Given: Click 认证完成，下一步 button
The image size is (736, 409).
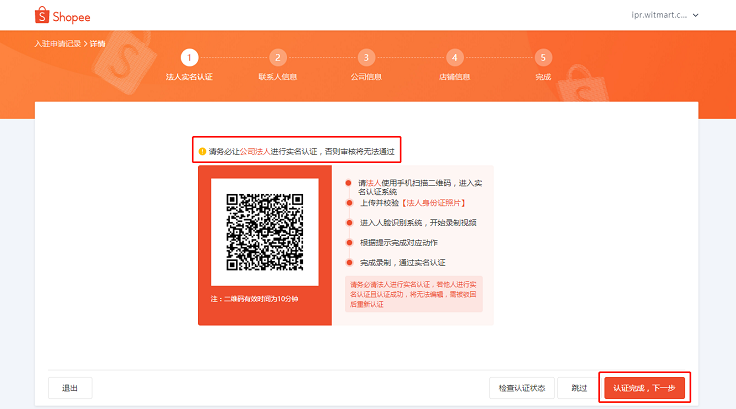Looking at the screenshot, I should click(x=644, y=388).
